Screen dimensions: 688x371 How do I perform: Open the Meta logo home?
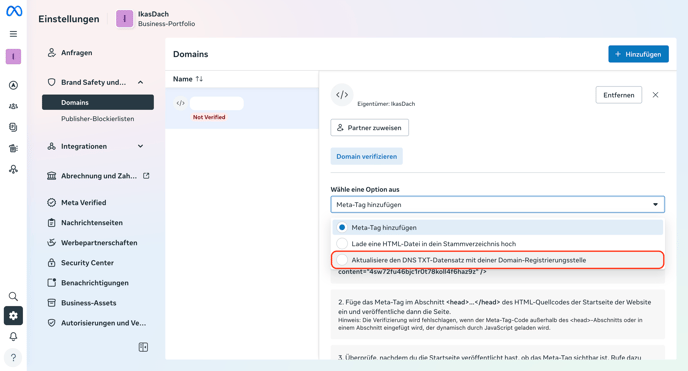(14, 11)
